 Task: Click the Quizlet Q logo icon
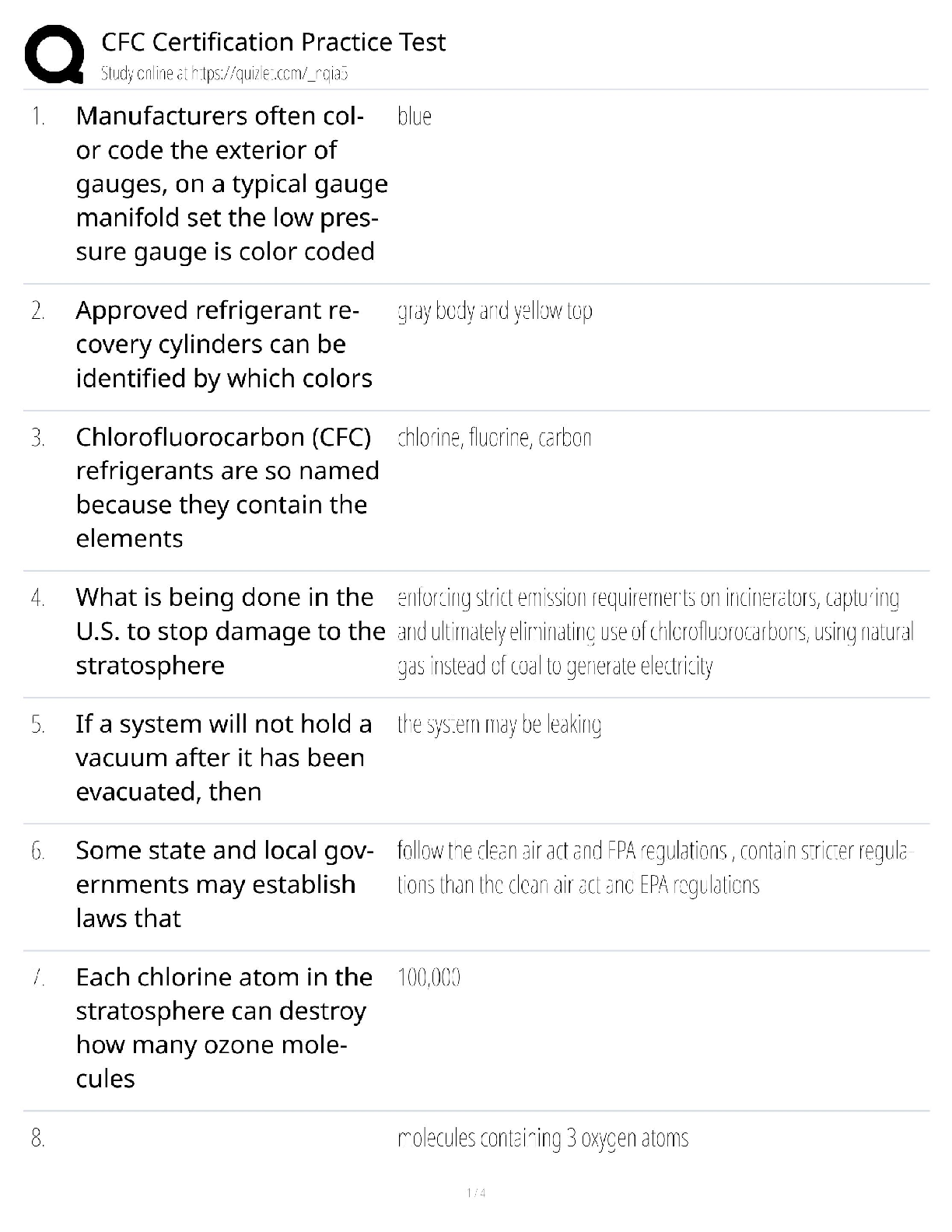pyautogui.click(x=54, y=54)
